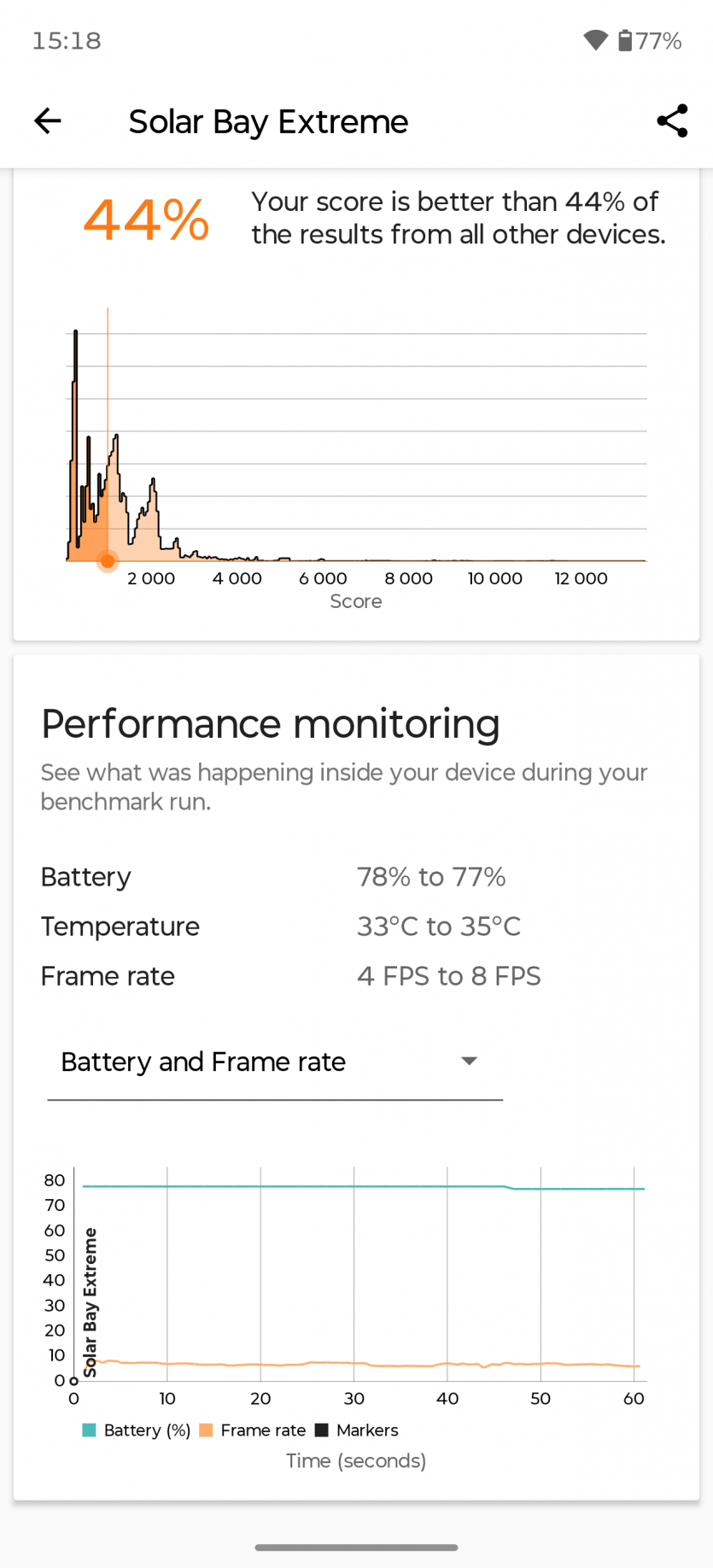Tap the Frame rate 4 FPS to 8 FPS value
Viewport: 713px width, 1568px height.
click(x=448, y=976)
